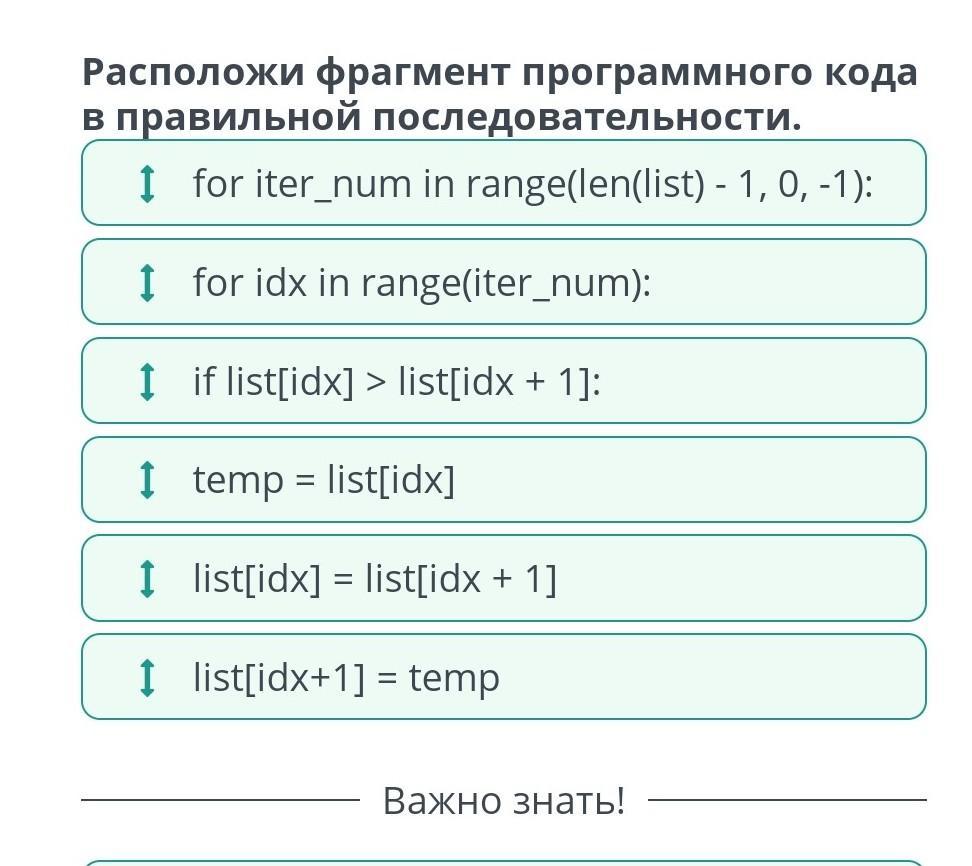Click reorder icon for 'list[idx] = list[idx + 1]'
Viewport: 972px width, 866px height.
(147, 579)
